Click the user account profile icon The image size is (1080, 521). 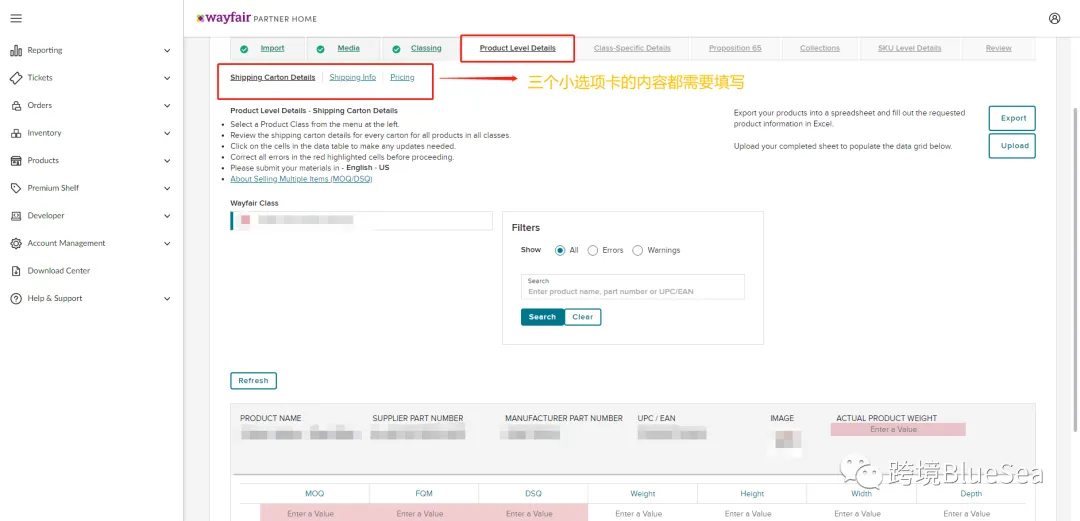coord(1055,19)
